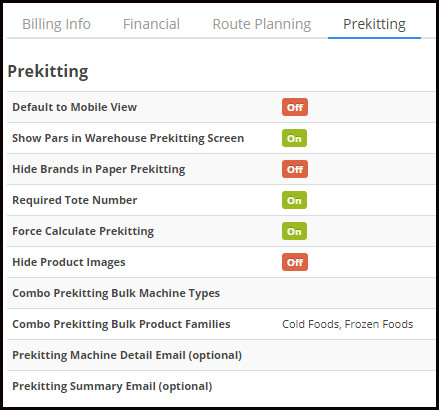Toggle Default to Mobile View switch
This screenshot has height=410, width=439.
pos(295,107)
